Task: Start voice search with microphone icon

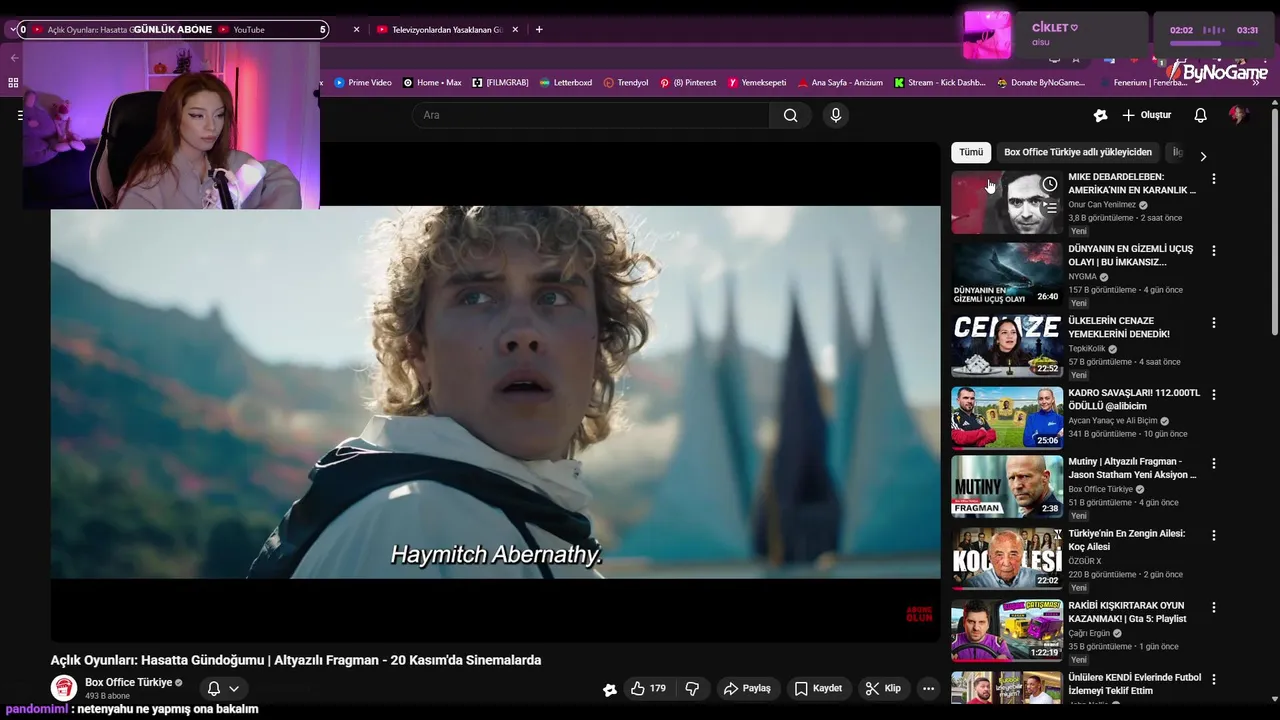Action: pos(836,115)
